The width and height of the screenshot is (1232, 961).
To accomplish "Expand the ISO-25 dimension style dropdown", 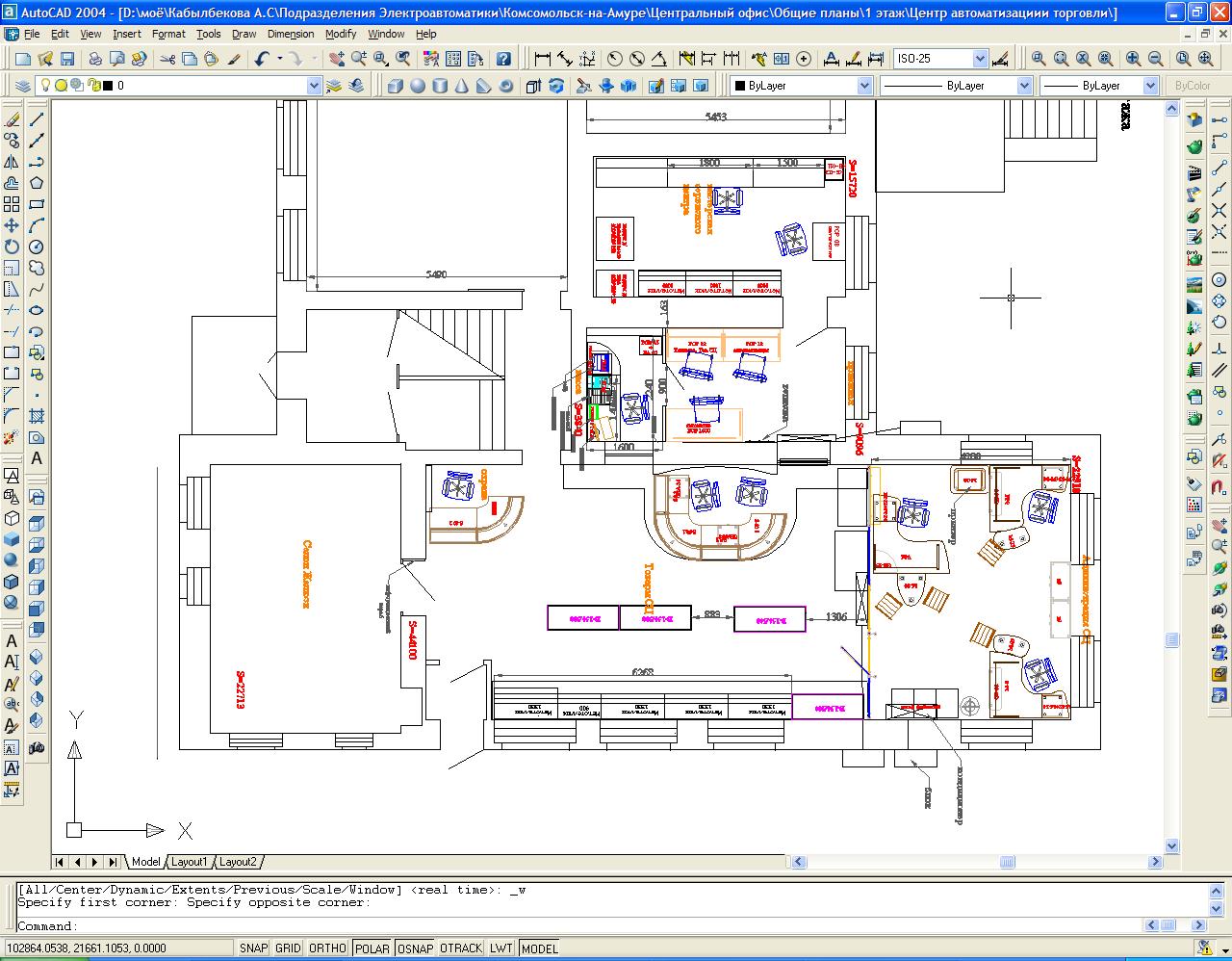I will 980,59.
